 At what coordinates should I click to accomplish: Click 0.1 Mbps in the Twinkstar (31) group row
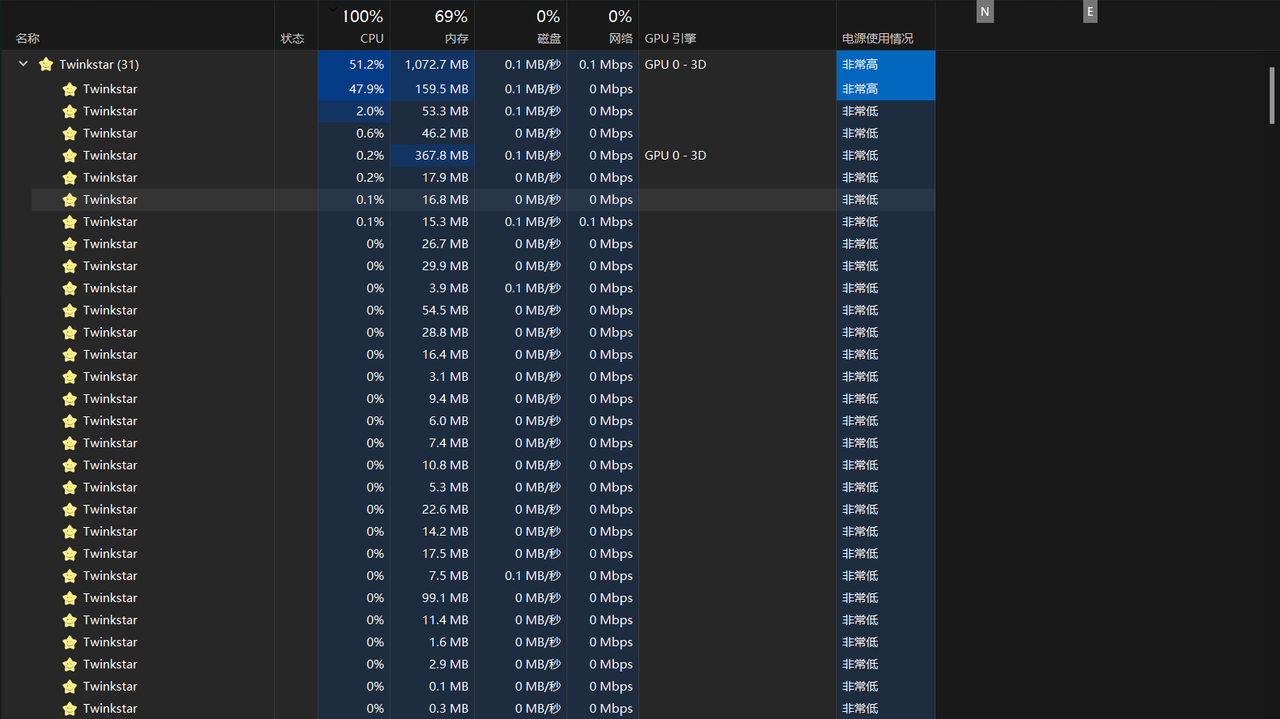pos(606,64)
